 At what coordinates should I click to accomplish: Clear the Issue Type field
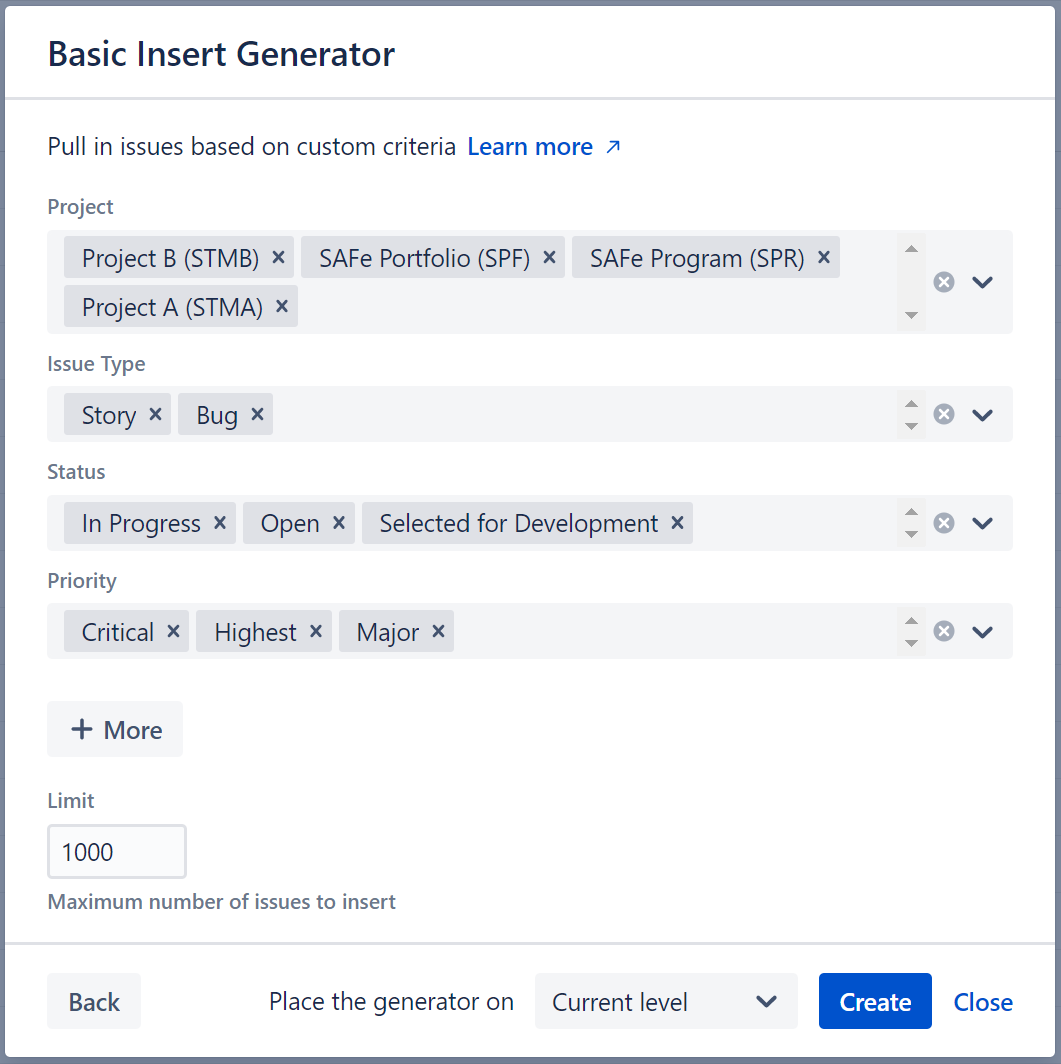tap(944, 414)
